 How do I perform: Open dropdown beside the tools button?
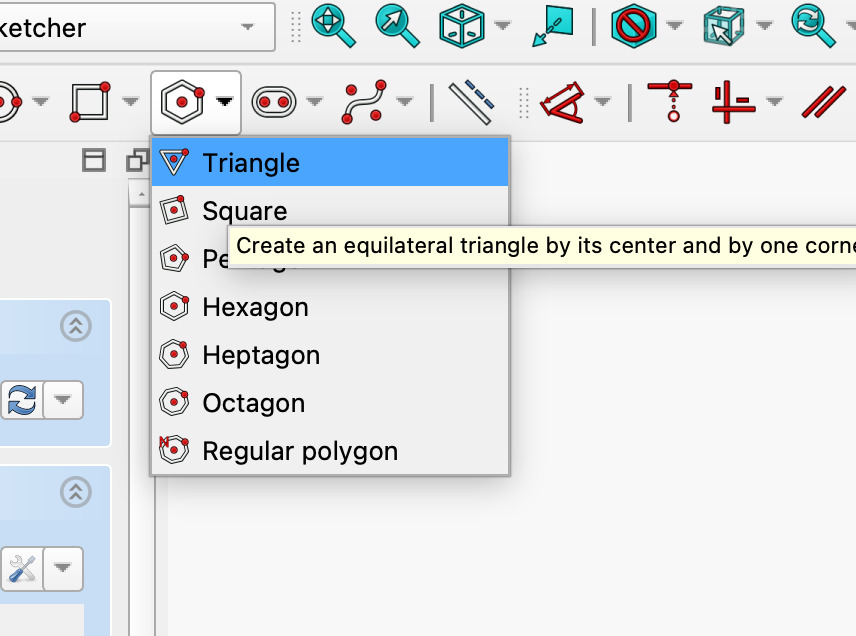[x=63, y=568]
